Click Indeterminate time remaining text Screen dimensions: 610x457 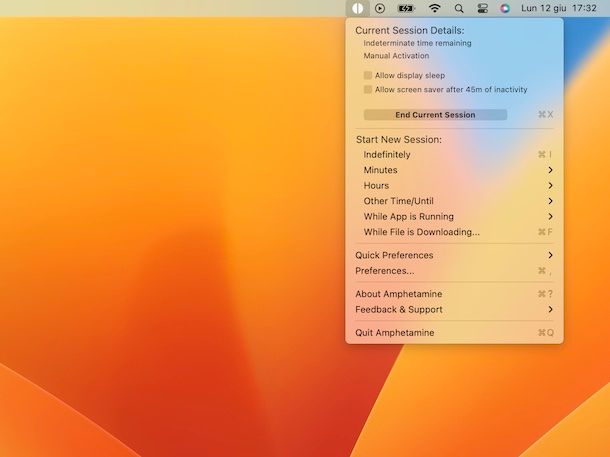(417, 43)
